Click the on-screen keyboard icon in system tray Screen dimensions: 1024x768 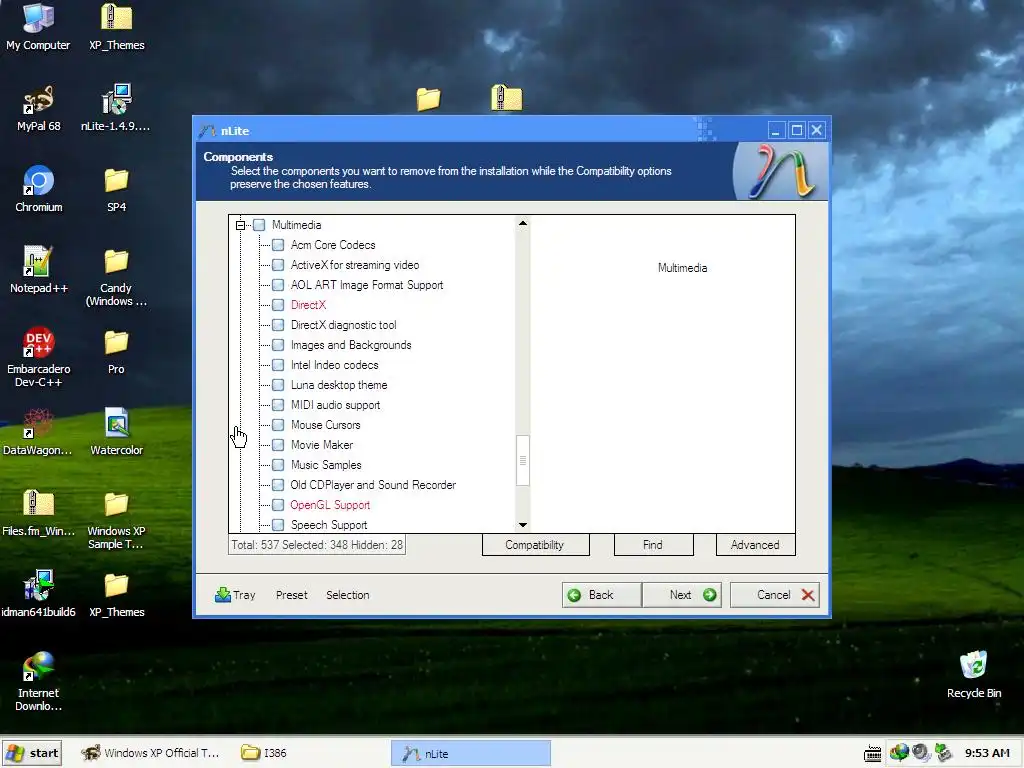click(x=872, y=753)
